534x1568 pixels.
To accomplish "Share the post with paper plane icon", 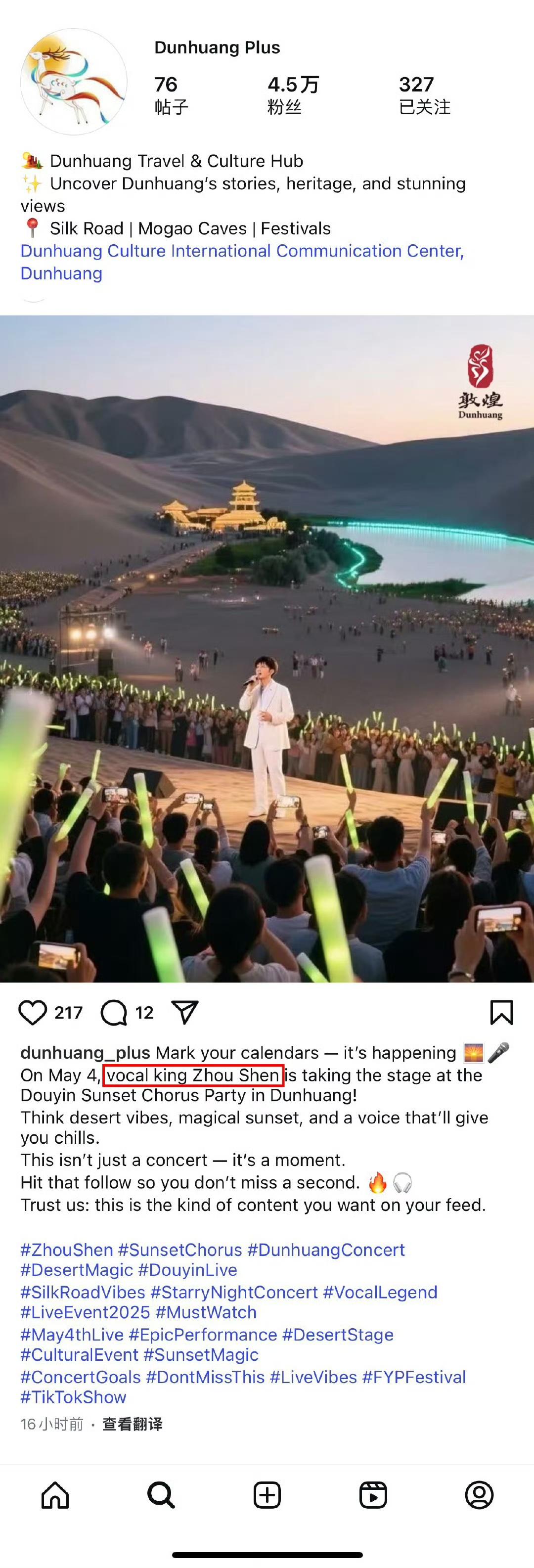I will (x=185, y=1012).
